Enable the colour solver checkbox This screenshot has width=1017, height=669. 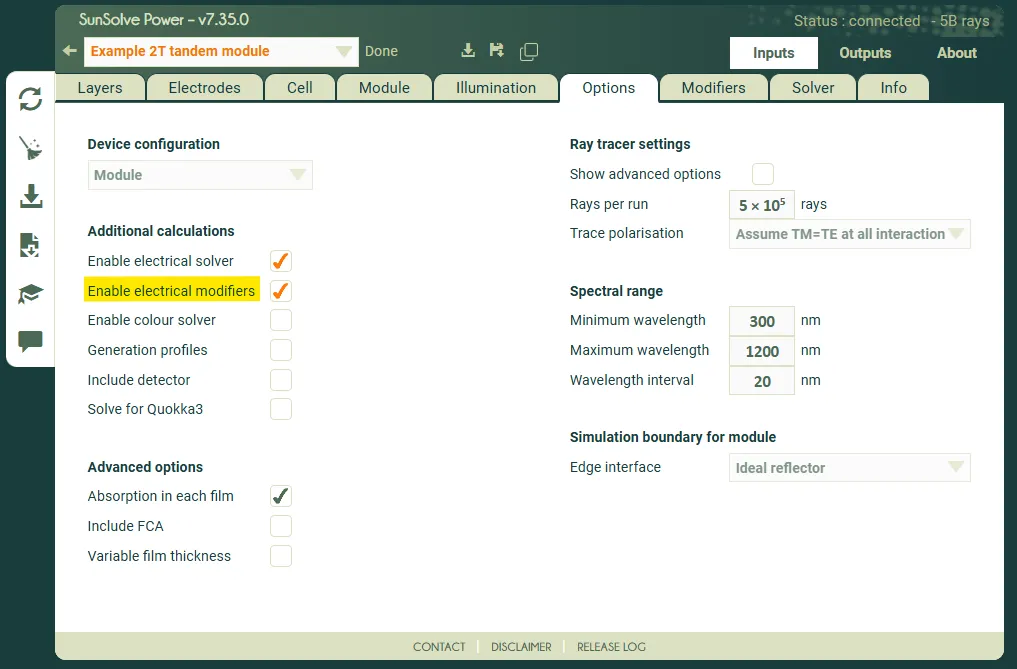[x=280, y=320]
